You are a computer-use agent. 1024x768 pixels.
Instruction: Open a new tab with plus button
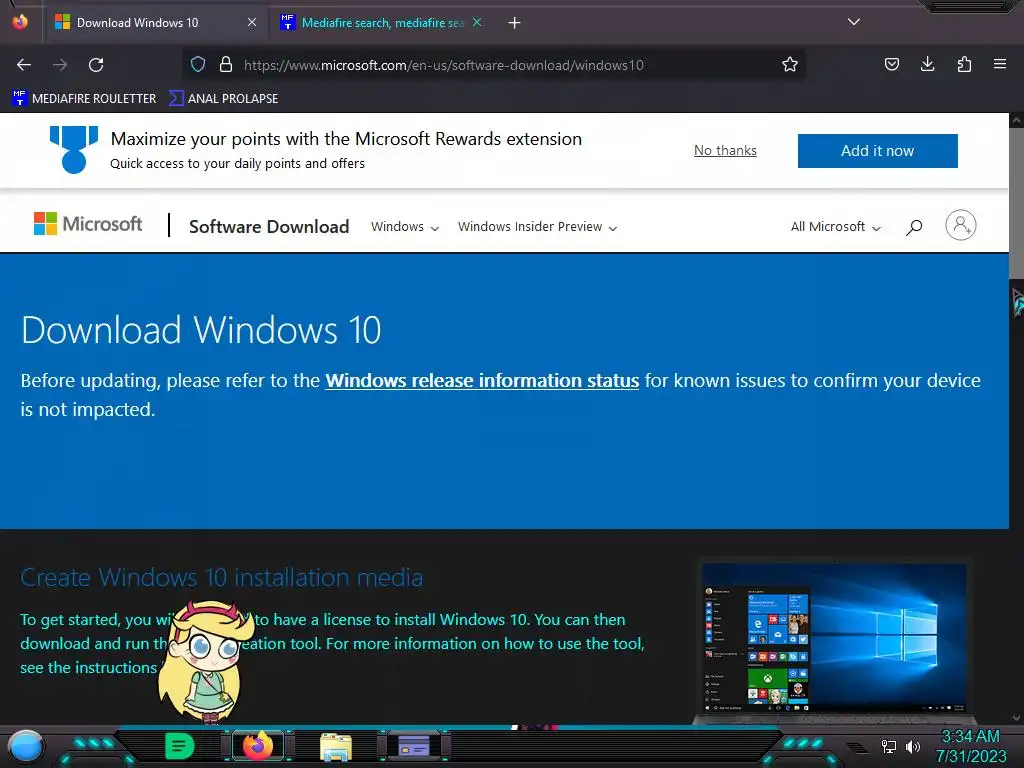(x=515, y=23)
